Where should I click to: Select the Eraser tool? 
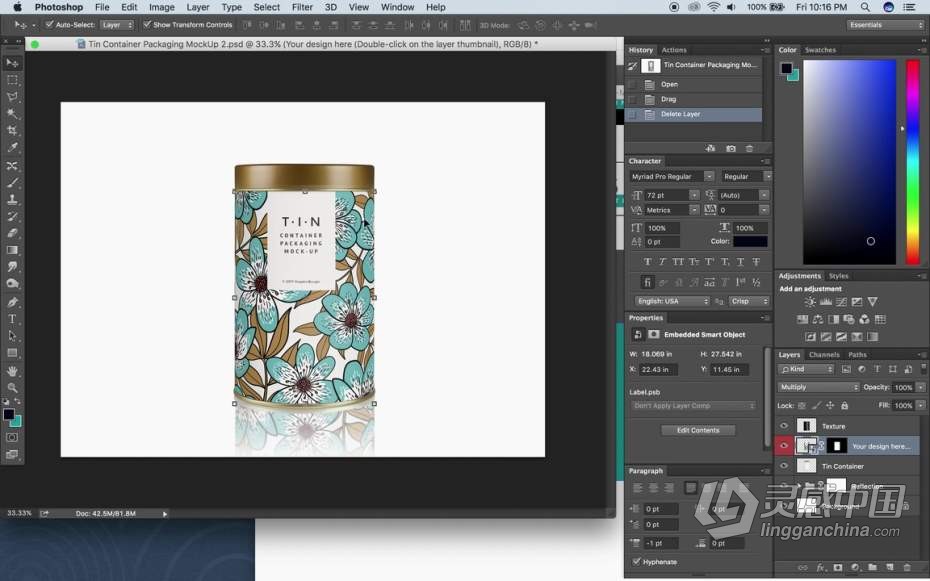pos(12,233)
